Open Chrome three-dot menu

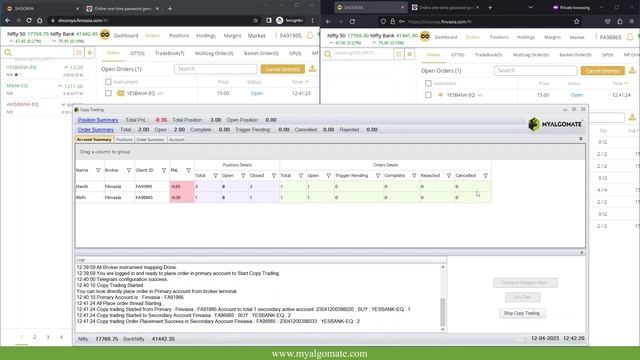pos(313,20)
